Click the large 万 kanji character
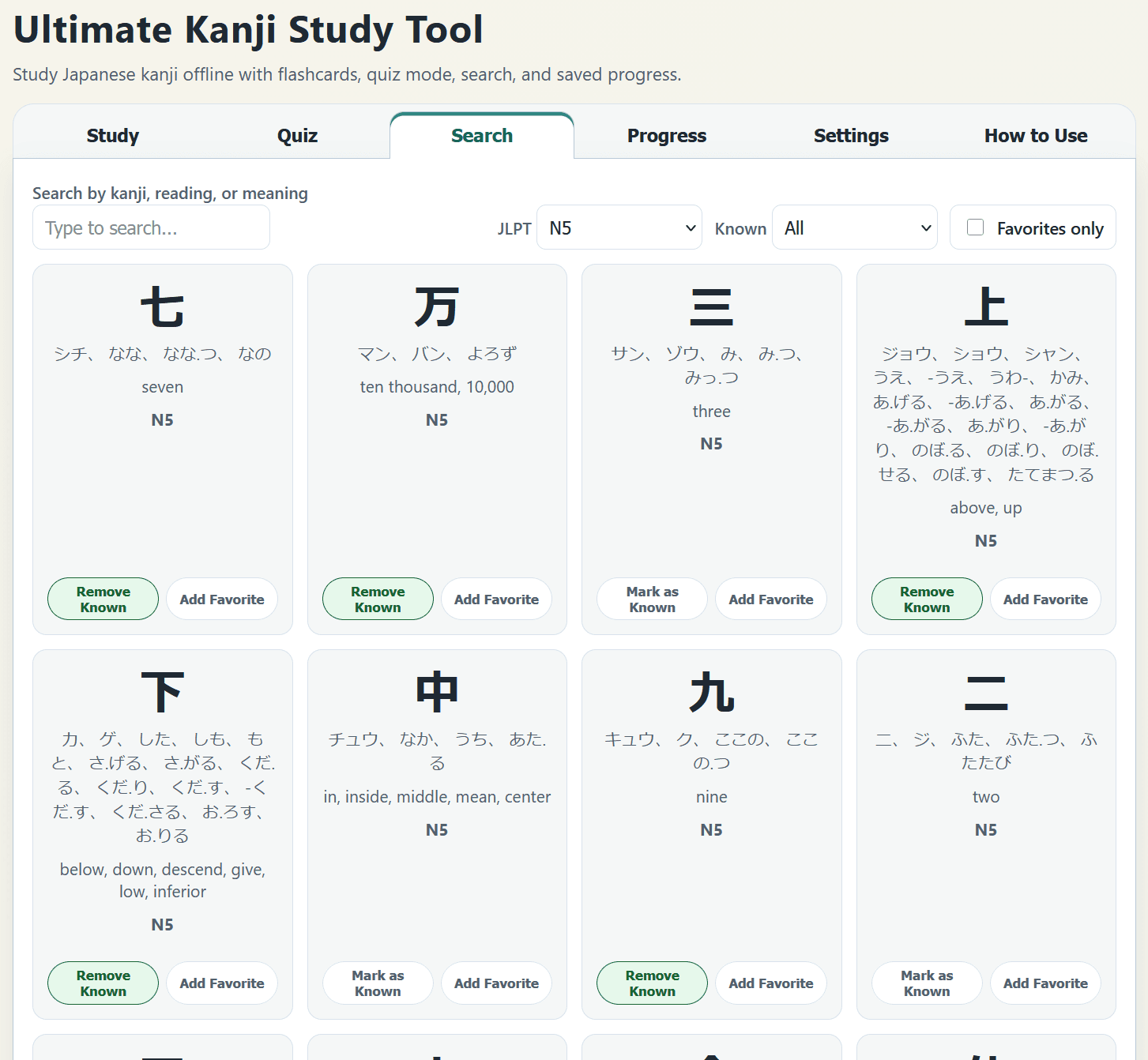 coord(437,307)
